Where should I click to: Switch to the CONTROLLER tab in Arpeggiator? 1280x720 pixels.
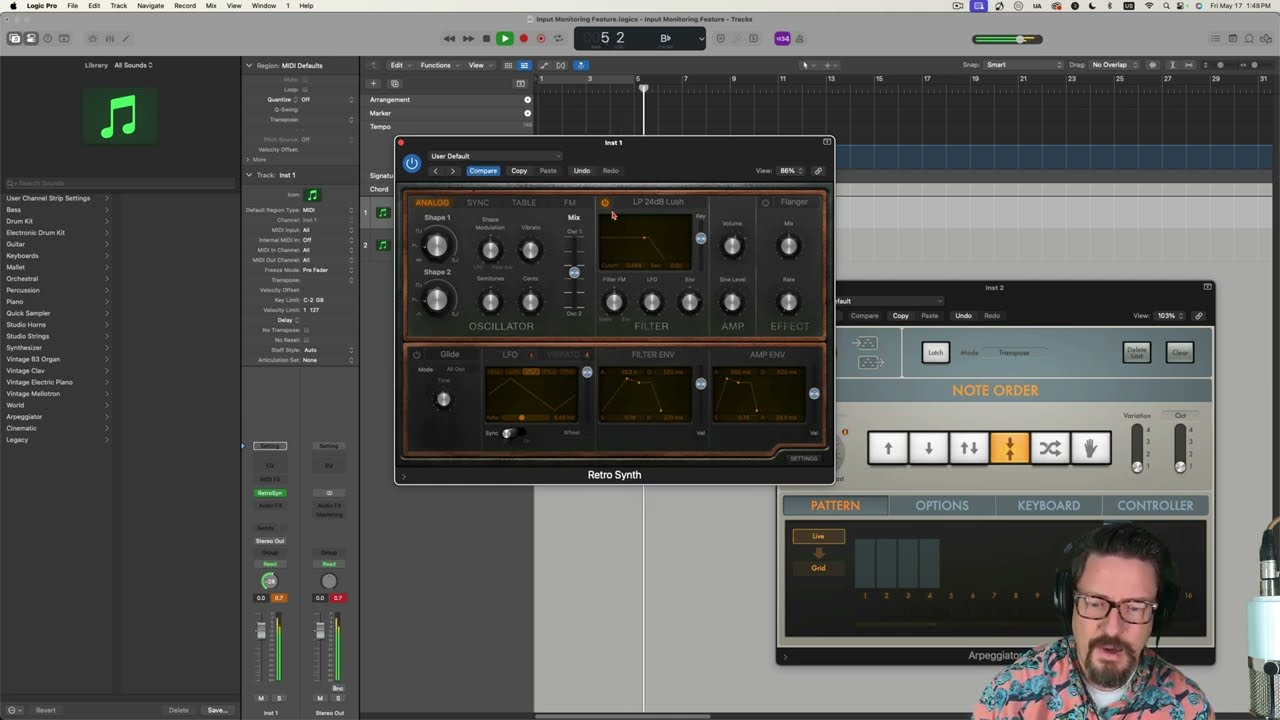click(1155, 506)
